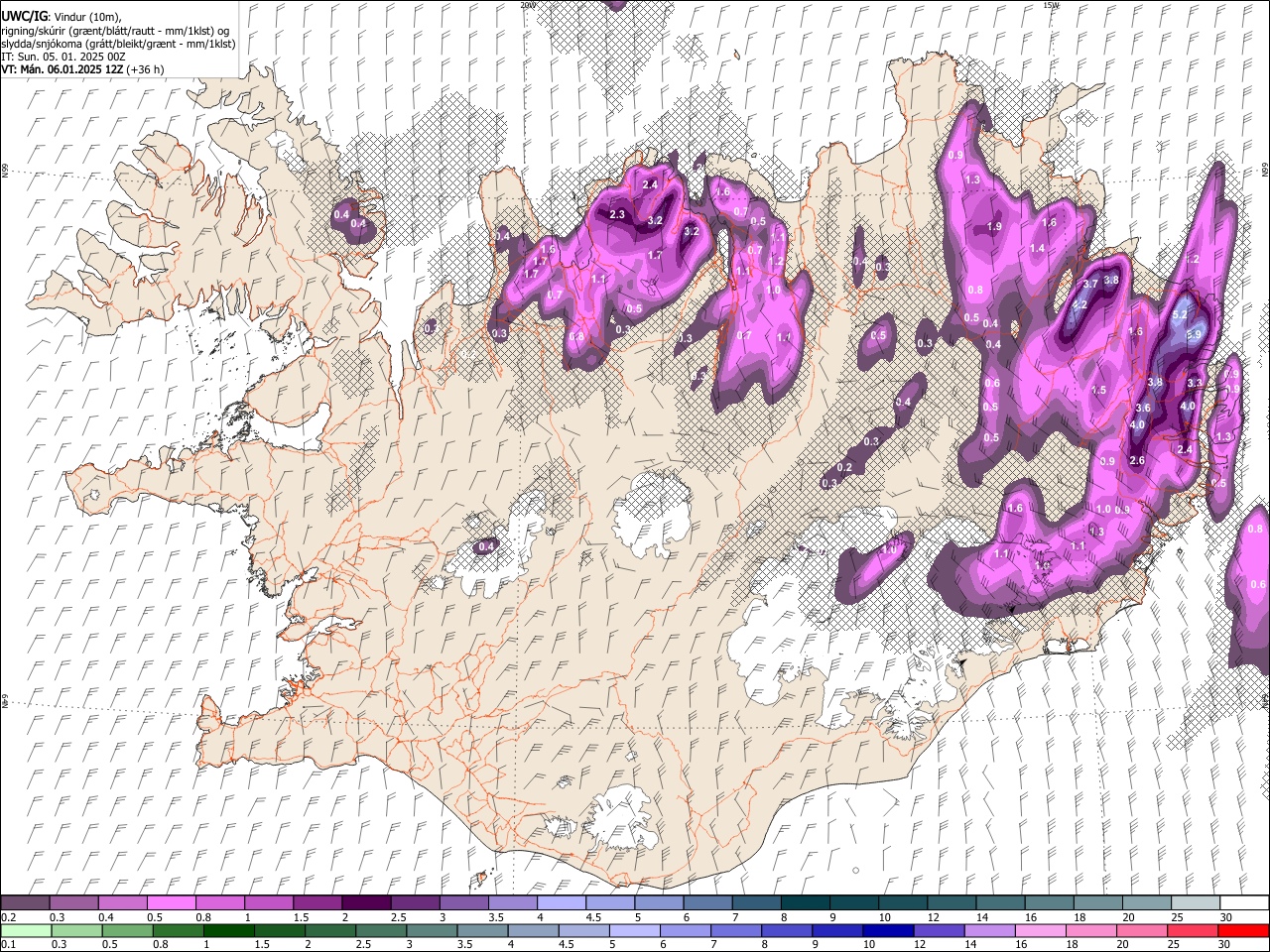Pick the light pink rain swatch between 16 and 18
The width and height of the screenshot is (1270, 952).
tap(1040, 931)
